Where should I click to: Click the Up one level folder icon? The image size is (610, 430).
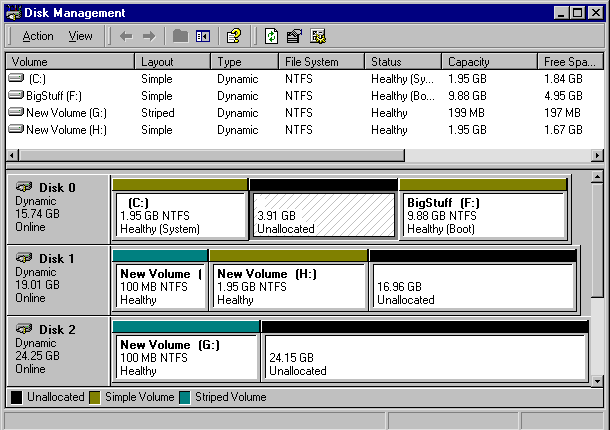pyautogui.click(x=180, y=36)
